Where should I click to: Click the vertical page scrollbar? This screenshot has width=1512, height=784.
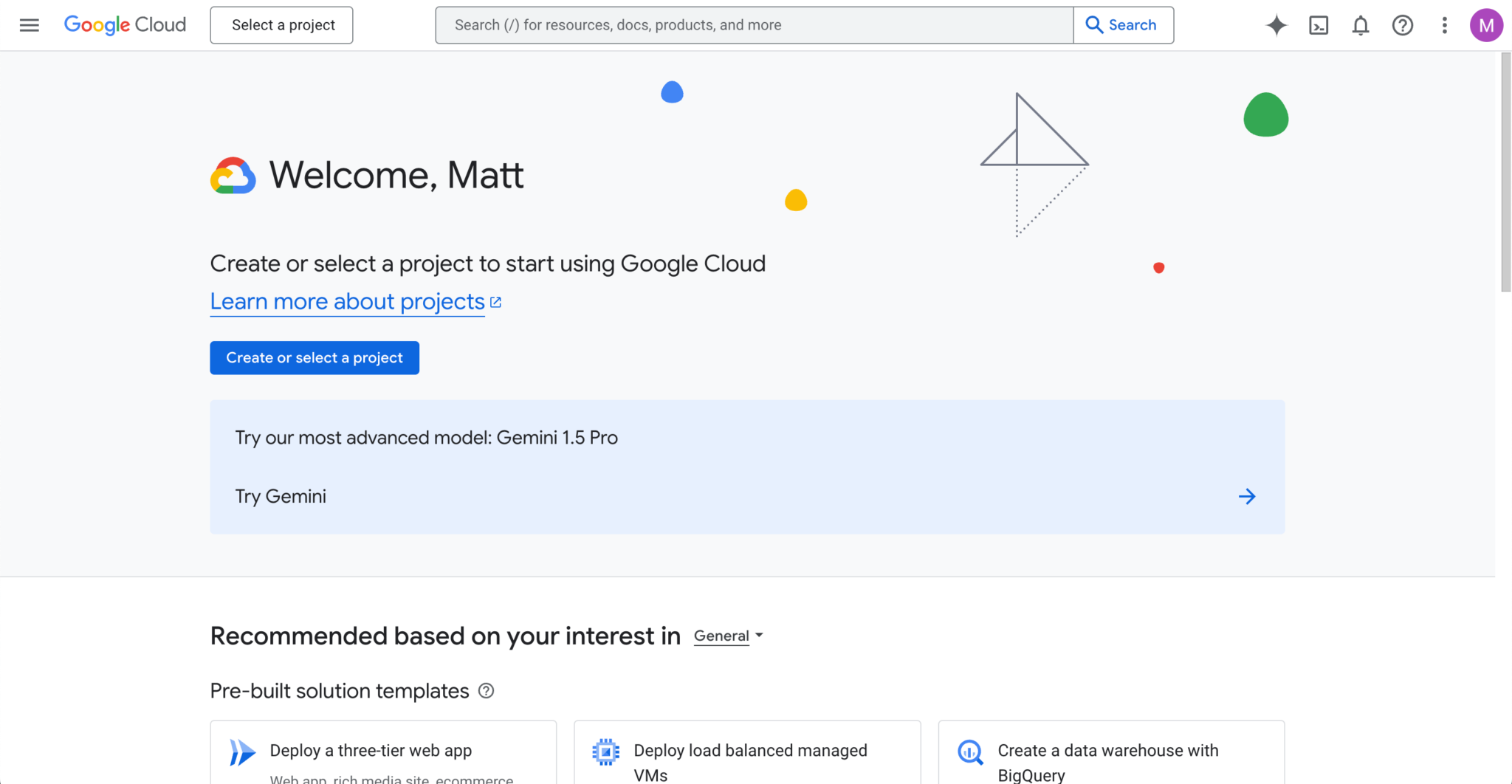point(1505,171)
